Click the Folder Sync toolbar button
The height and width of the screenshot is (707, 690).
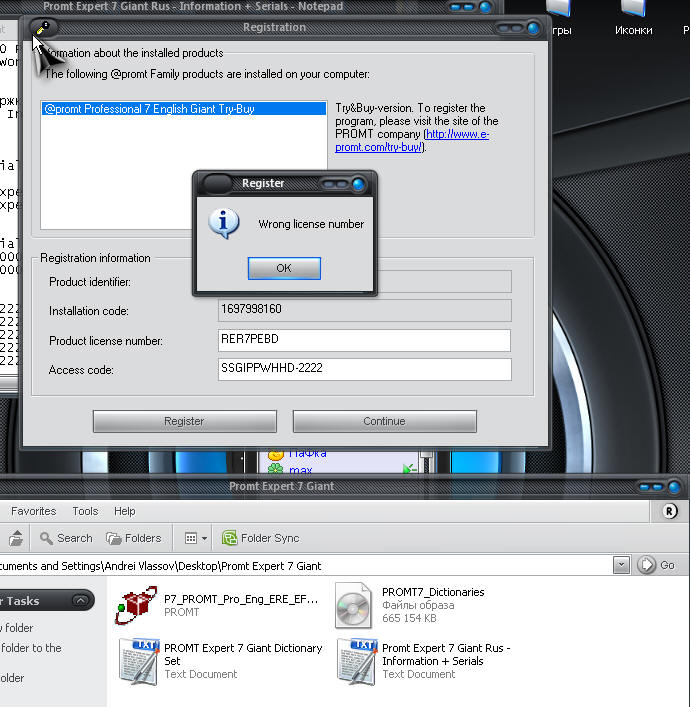261,538
